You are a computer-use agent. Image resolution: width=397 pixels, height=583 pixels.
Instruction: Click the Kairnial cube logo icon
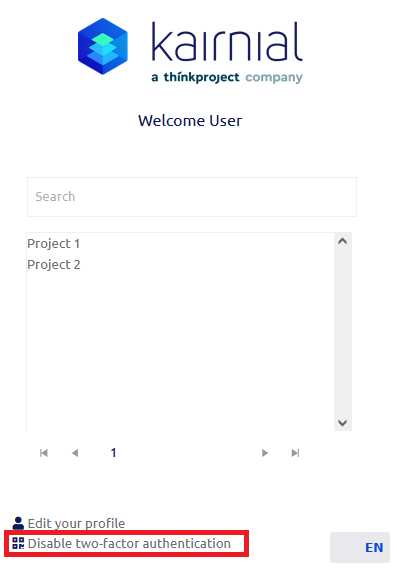coord(103,46)
